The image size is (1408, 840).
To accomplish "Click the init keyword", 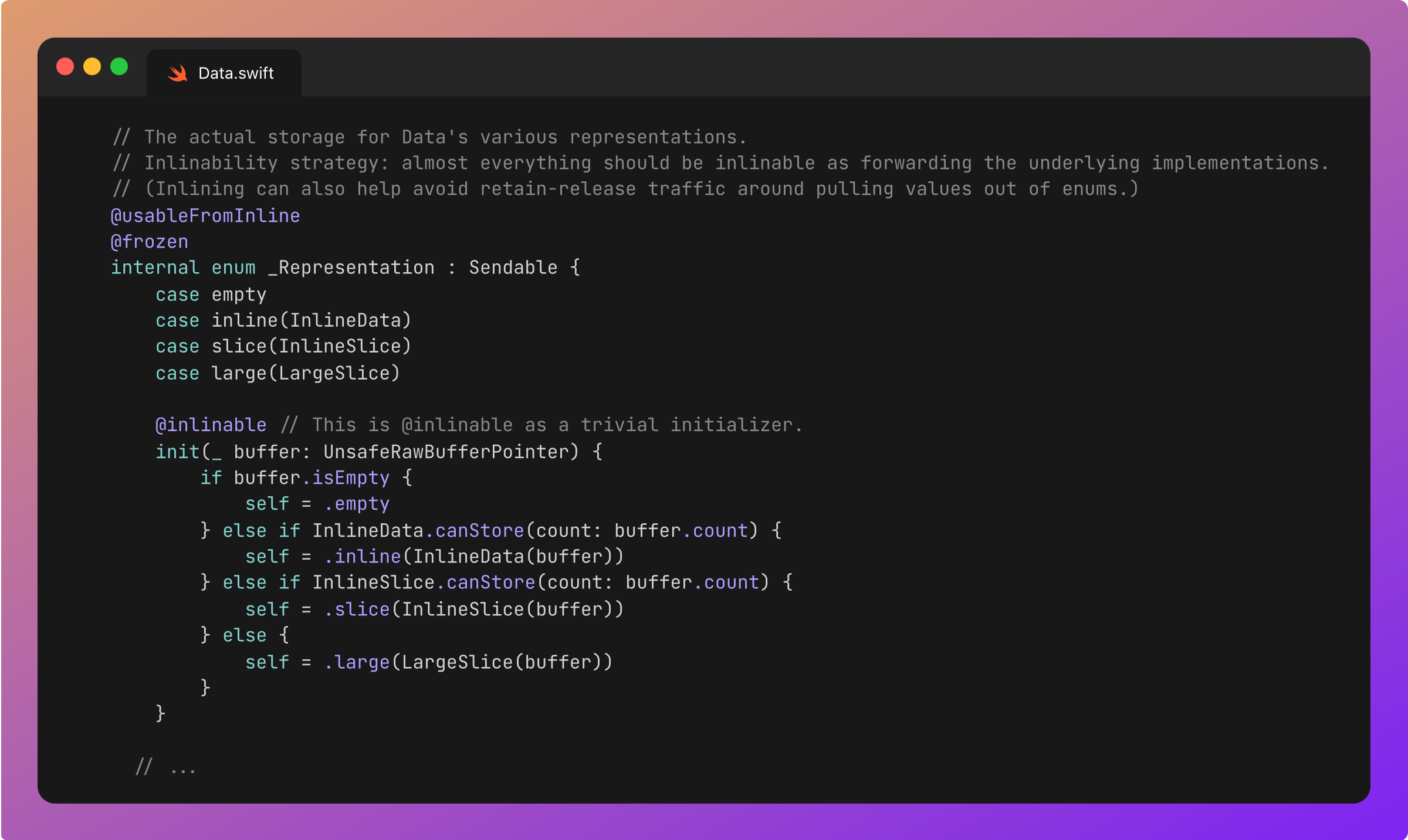I will click(177, 452).
